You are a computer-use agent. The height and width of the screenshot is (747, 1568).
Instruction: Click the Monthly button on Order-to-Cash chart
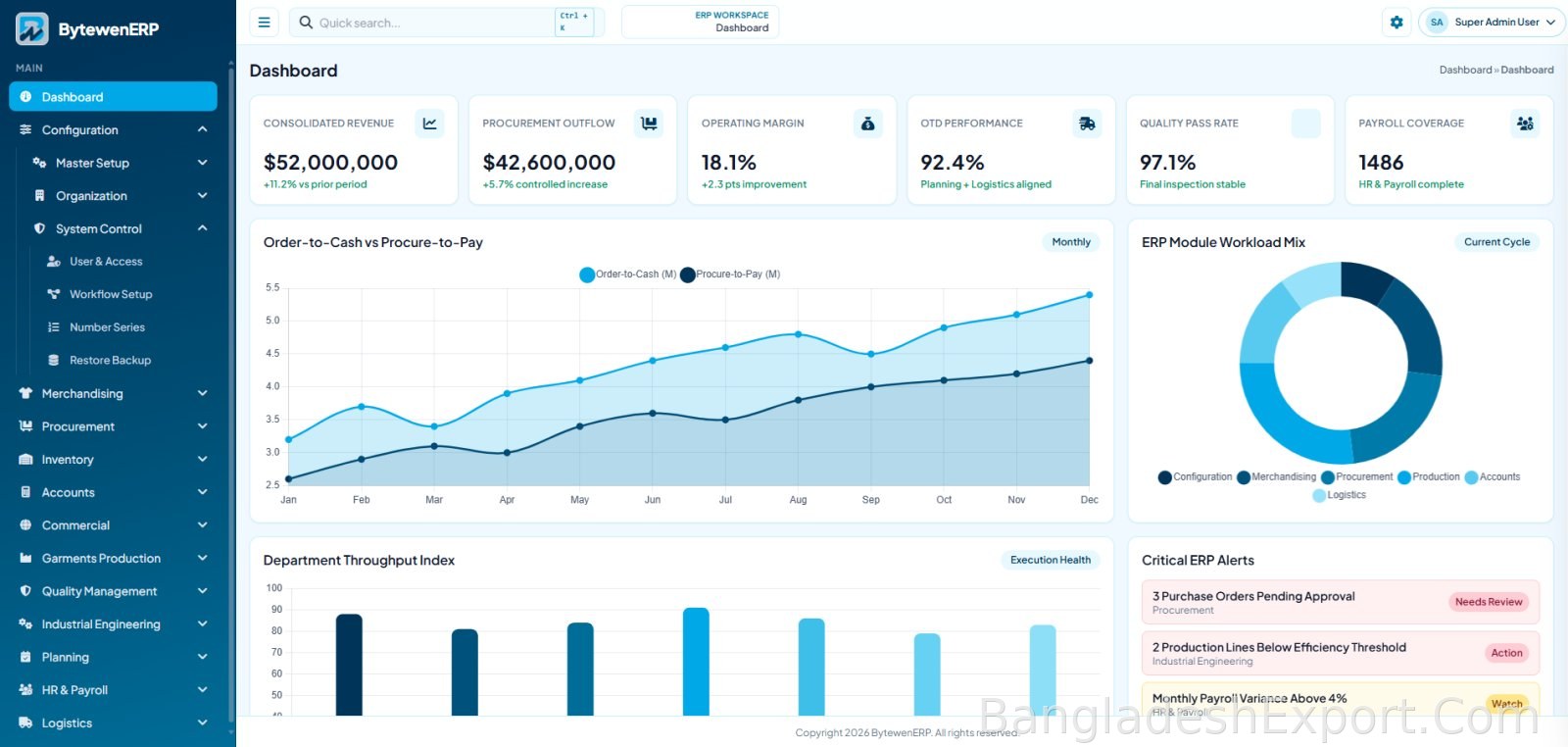point(1070,242)
